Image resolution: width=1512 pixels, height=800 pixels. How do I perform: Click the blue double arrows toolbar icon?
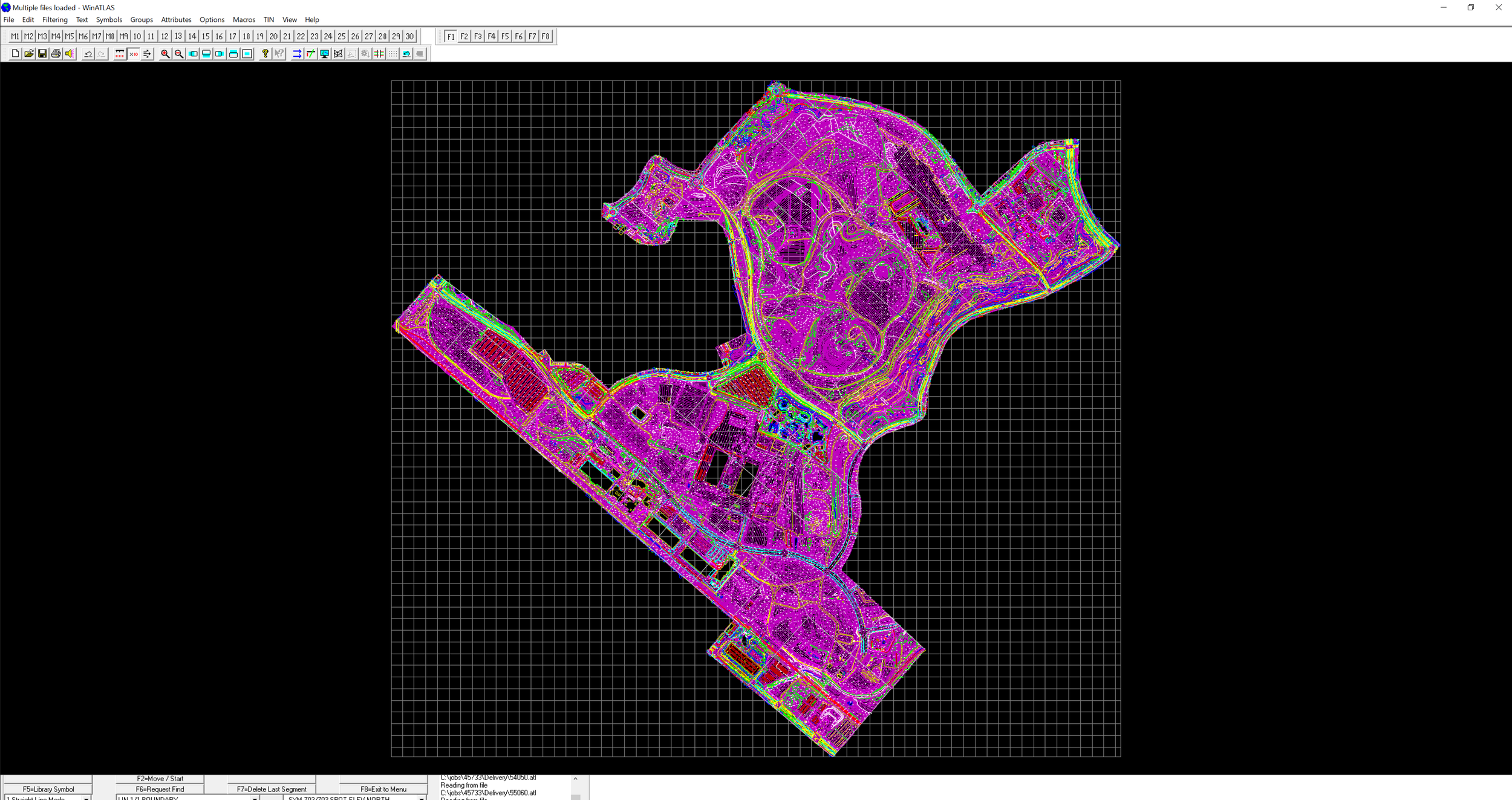pyautogui.click(x=297, y=54)
